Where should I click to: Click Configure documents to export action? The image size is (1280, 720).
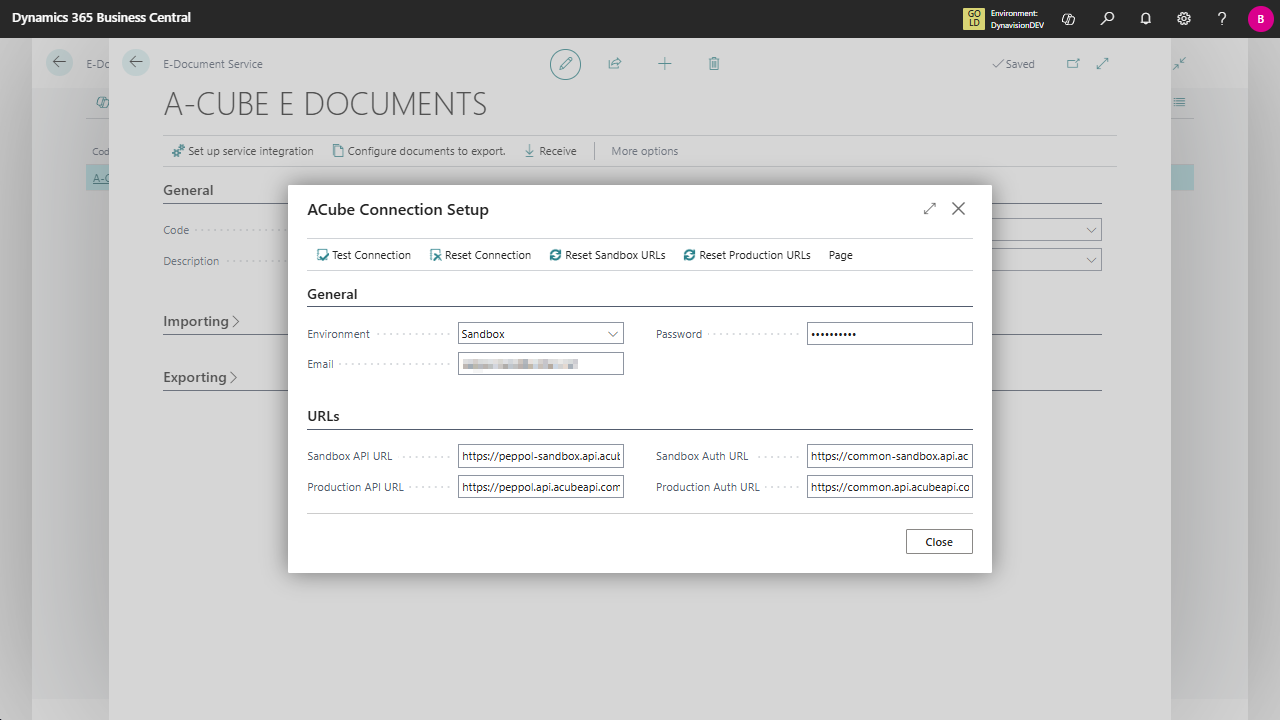419,151
